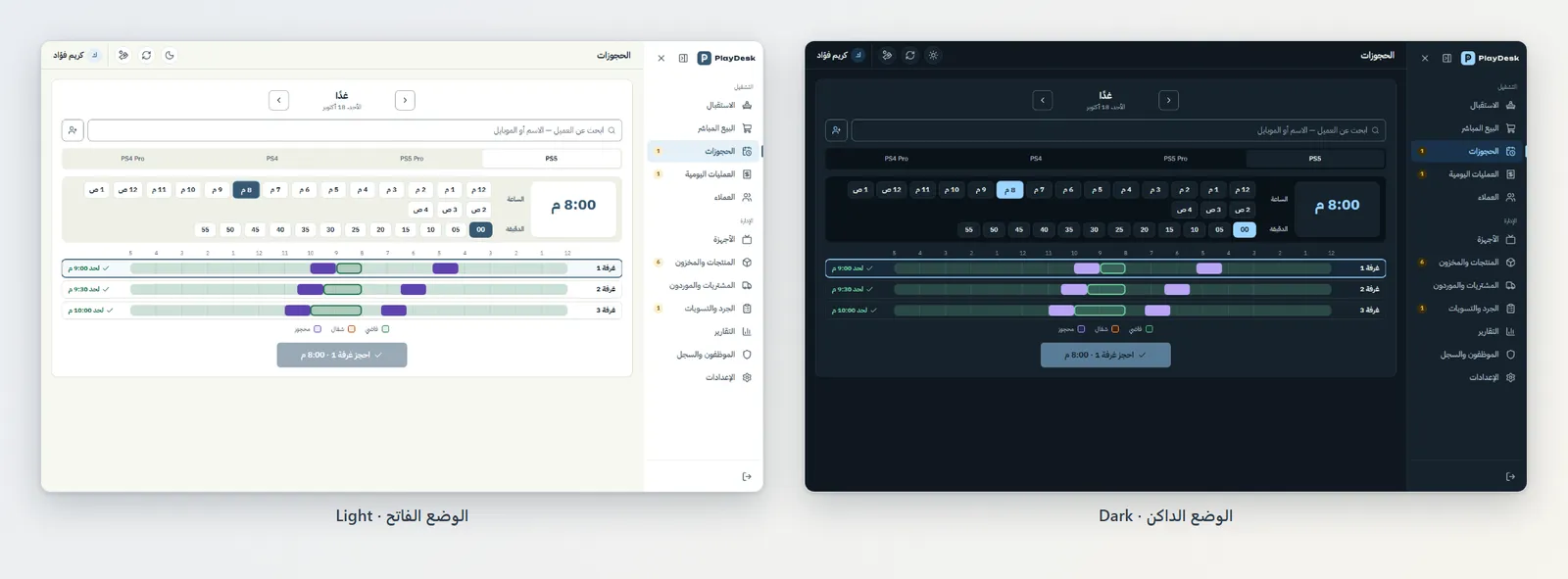Click the add-customer icon in dark window
Viewport: 1568px width, 579px height.
[x=836, y=130]
